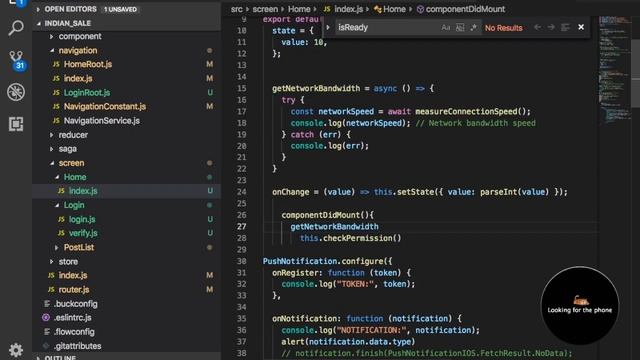Click getNetworkBandwidth on line 27
The height and width of the screenshot is (360, 640).
coord(334,227)
